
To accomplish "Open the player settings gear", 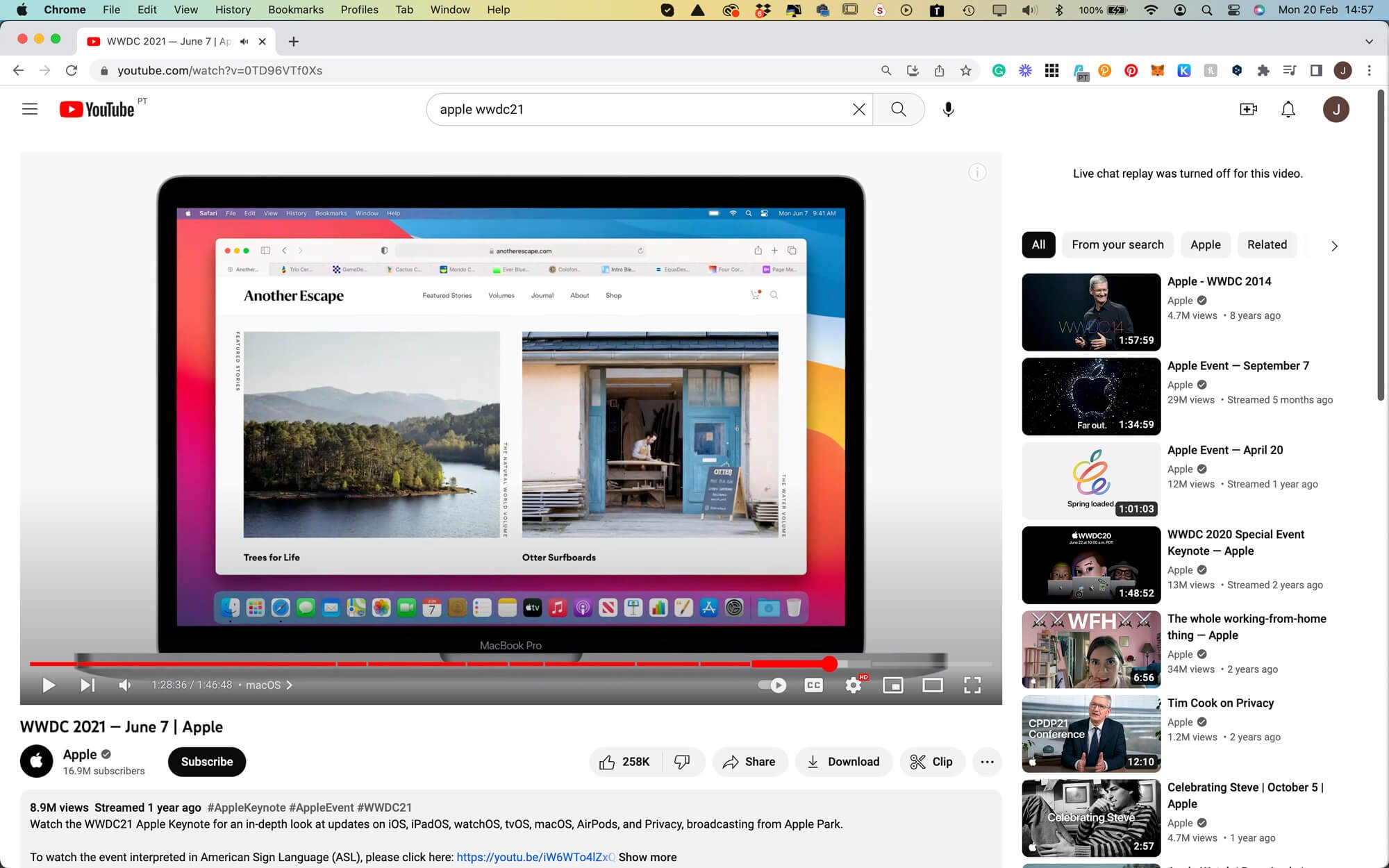I will pyautogui.click(x=854, y=685).
